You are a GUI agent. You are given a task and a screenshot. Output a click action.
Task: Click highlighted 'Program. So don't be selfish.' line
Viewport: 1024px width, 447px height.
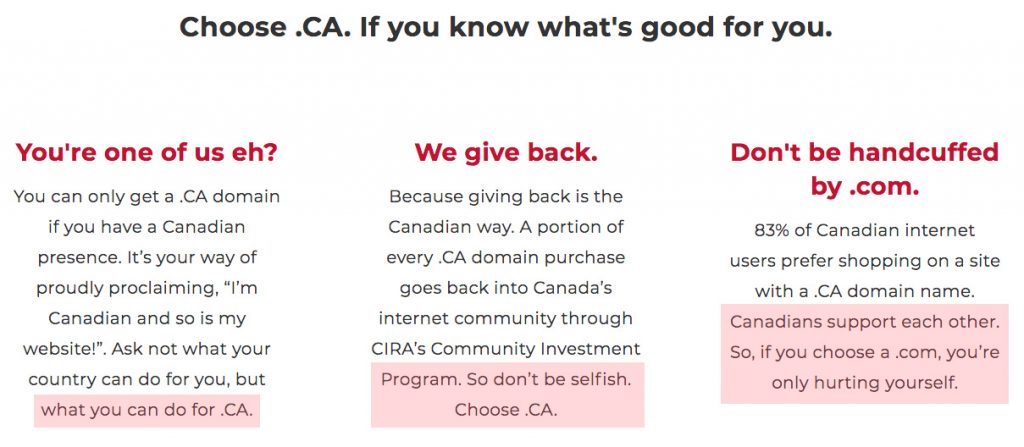tap(506, 380)
